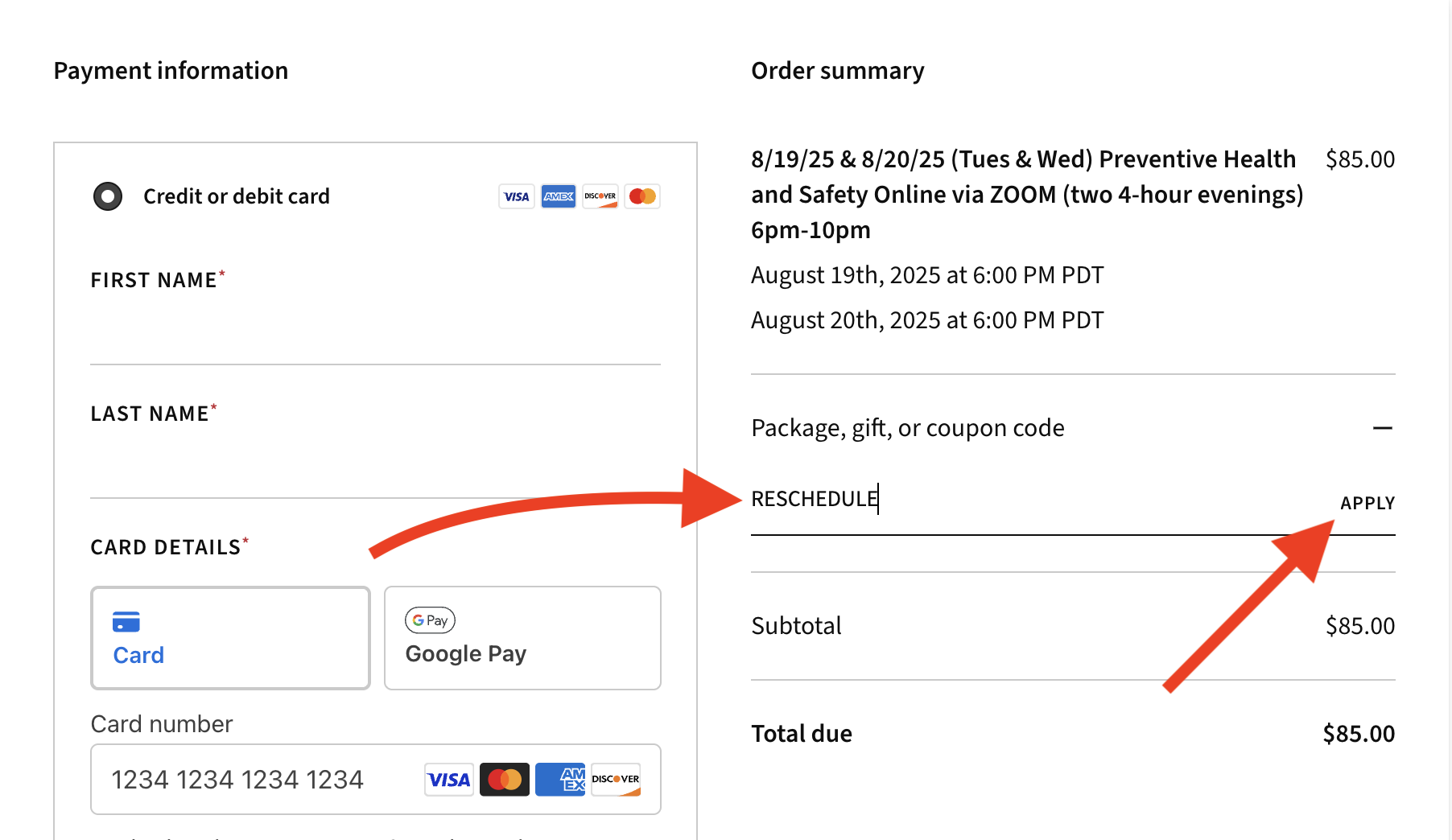
Task: Select the Credit or debit card radio button
Action: (108, 196)
